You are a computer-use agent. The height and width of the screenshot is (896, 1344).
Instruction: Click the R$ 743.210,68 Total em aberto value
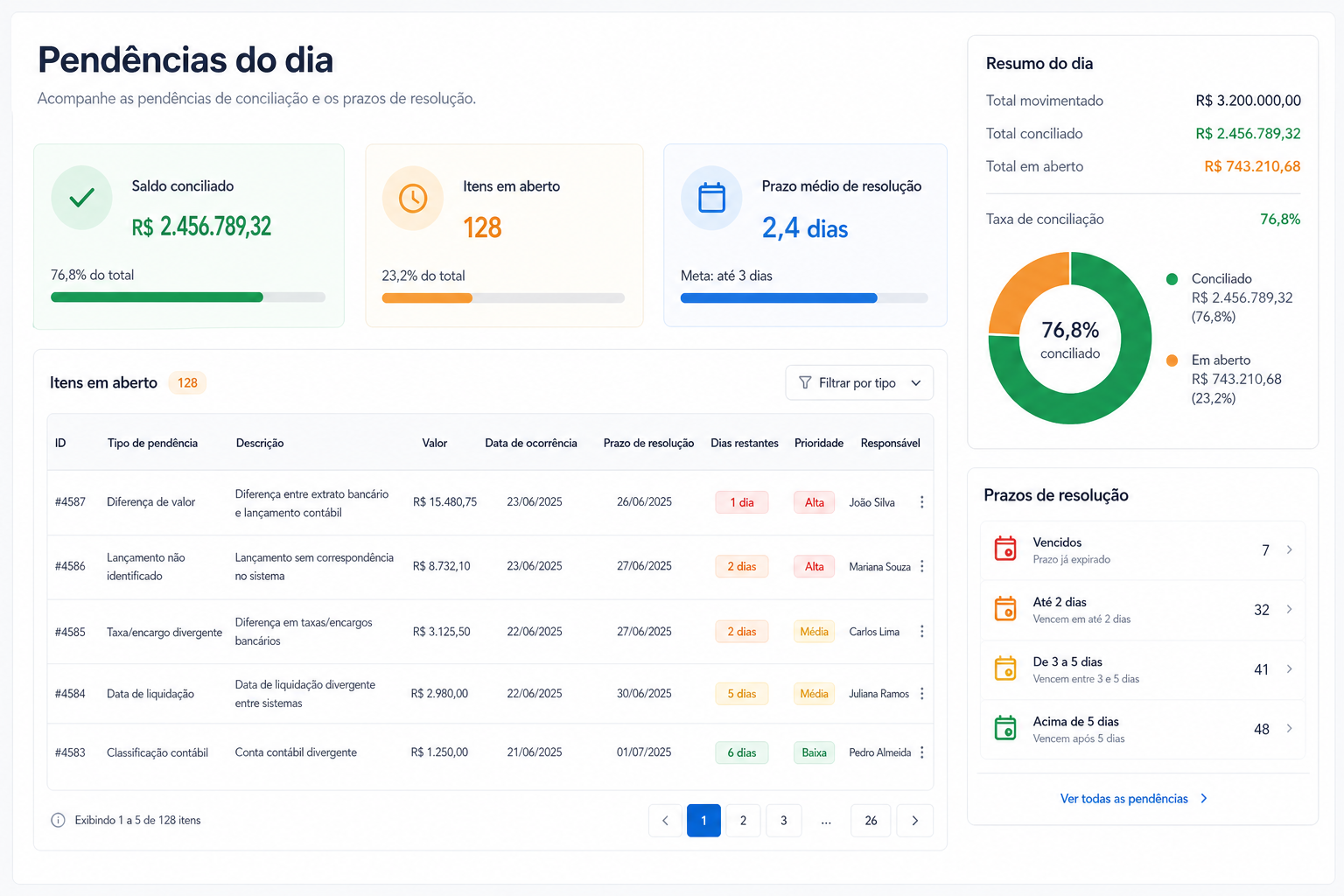pyautogui.click(x=1252, y=166)
